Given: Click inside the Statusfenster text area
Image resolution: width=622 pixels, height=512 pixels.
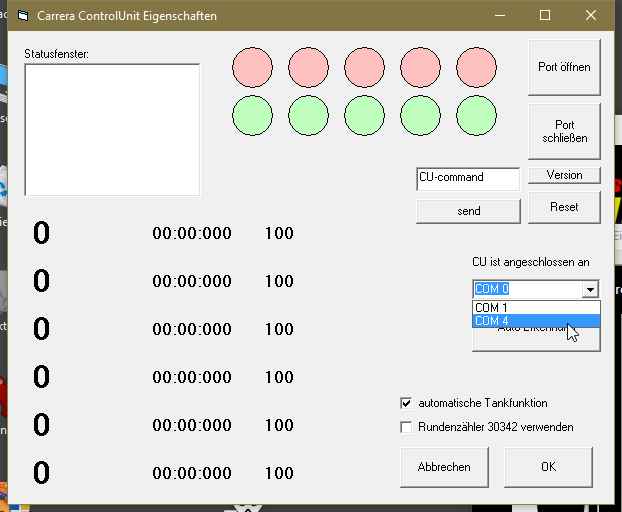Looking at the screenshot, I should tap(112, 130).
